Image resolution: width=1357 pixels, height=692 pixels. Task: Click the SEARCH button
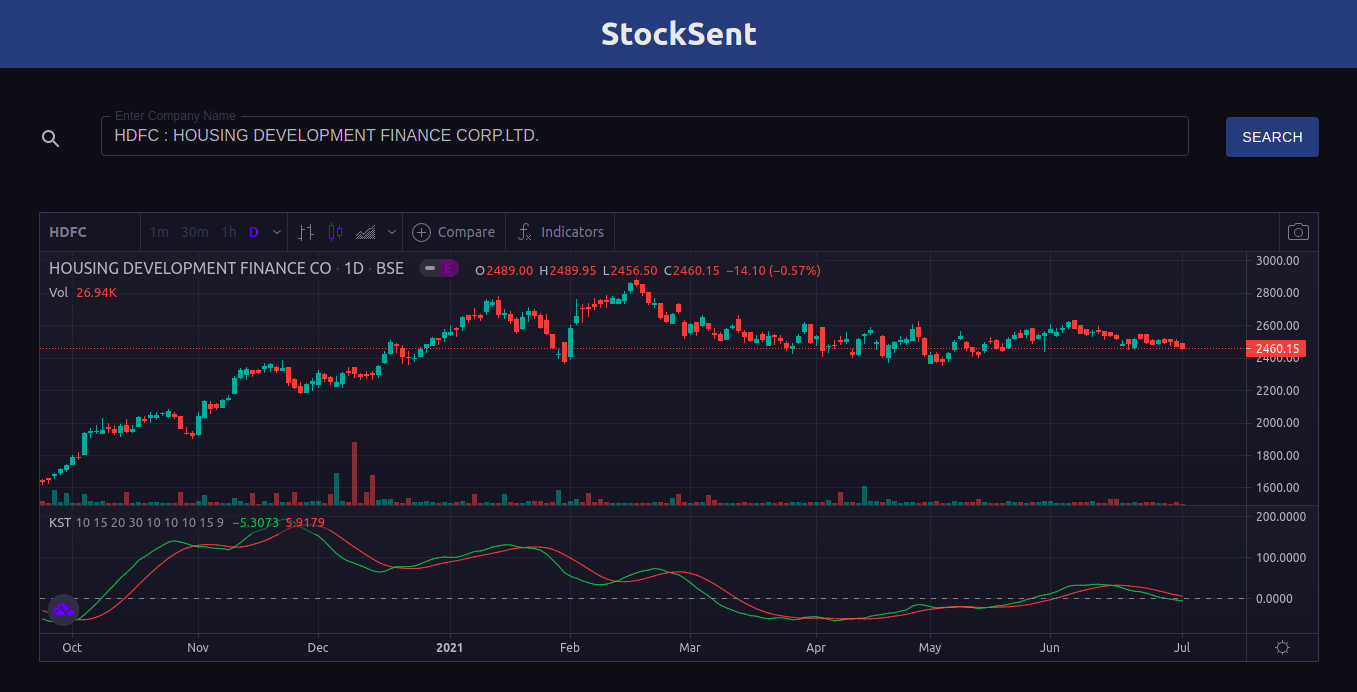pos(1272,137)
